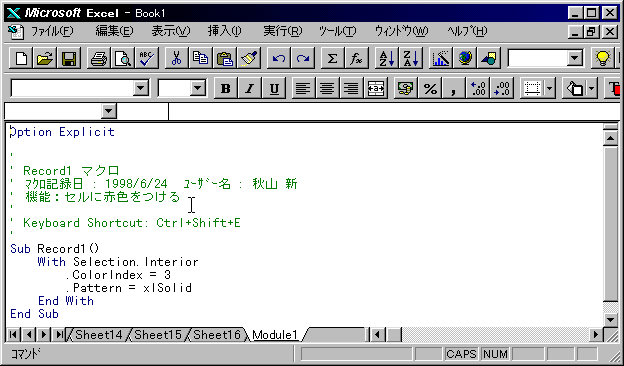Open Print Preview magnifier icon

pos(123,59)
